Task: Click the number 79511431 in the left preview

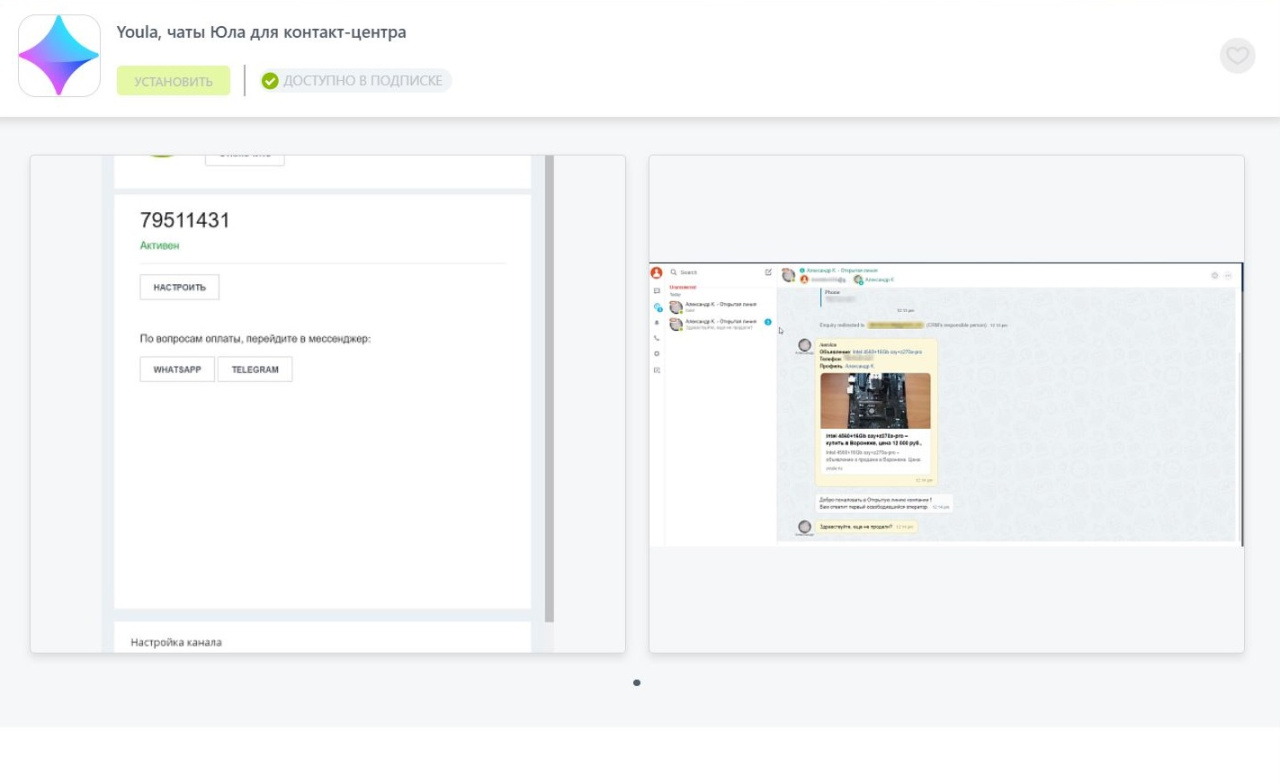Action: [185, 221]
